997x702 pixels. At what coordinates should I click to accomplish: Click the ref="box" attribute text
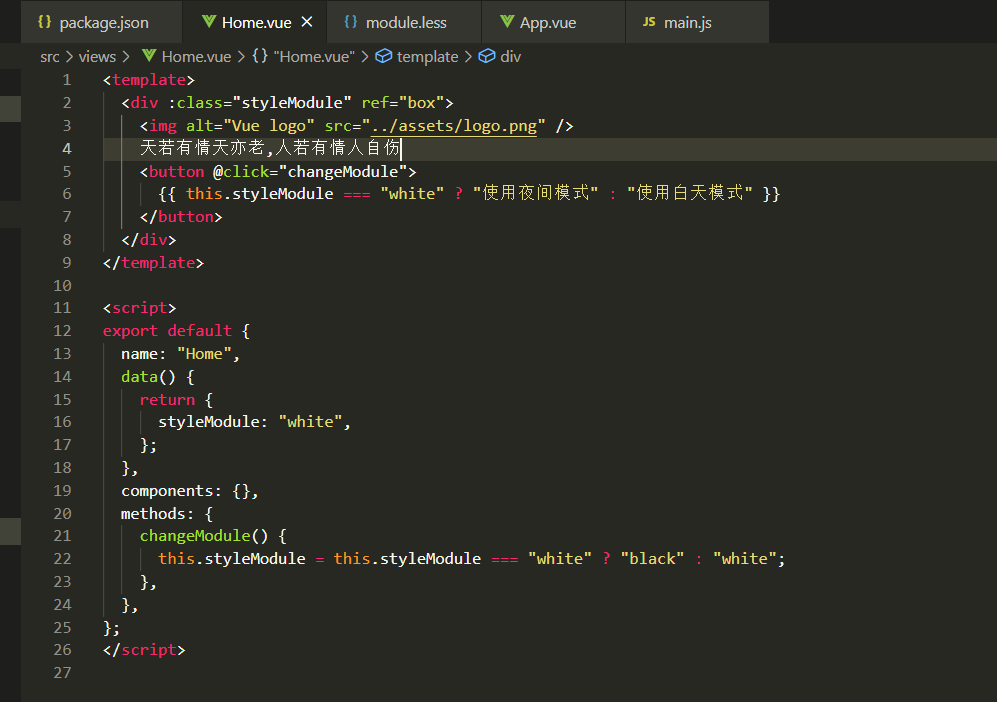pos(402,103)
